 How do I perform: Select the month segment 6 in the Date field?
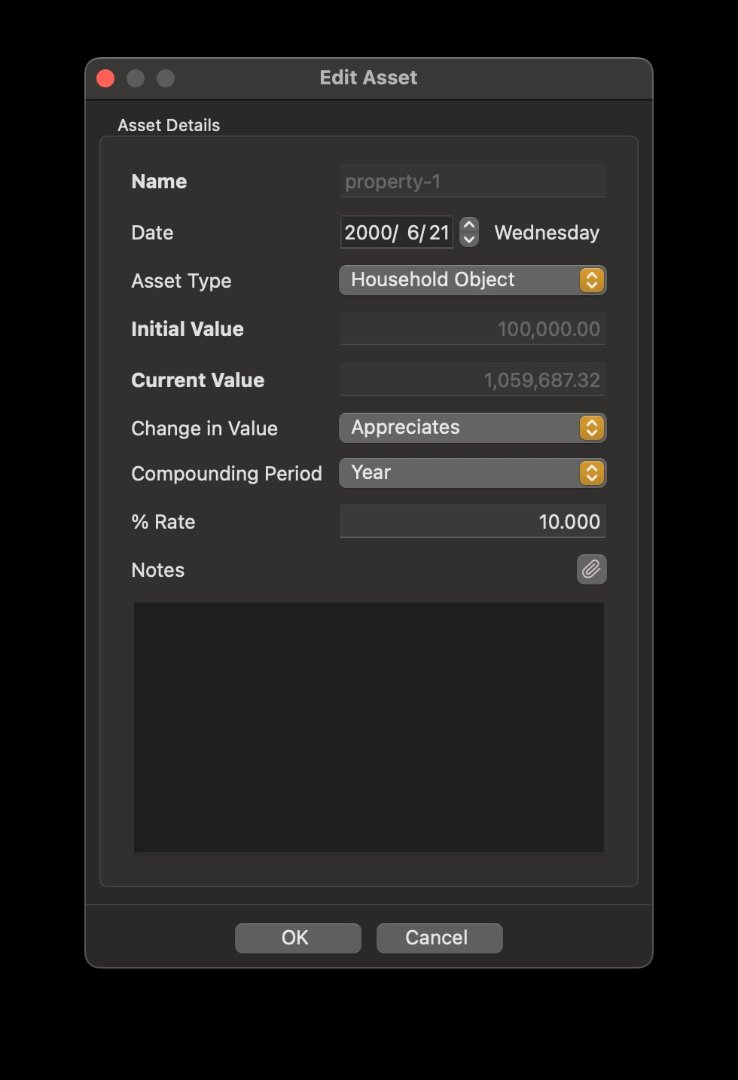coord(414,233)
